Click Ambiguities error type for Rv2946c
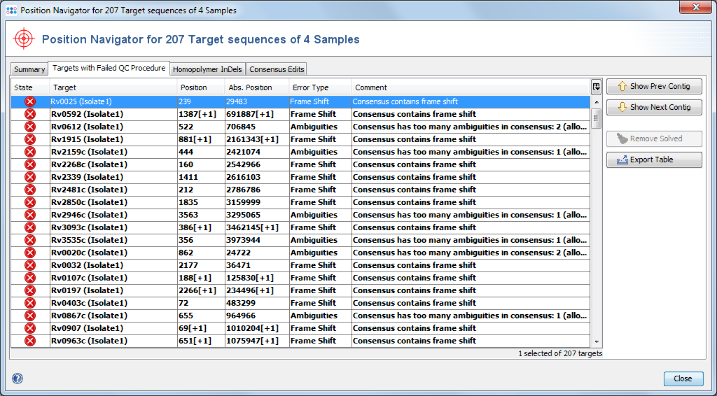Image resolution: width=717 pixels, height=396 pixels. (x=320, y=215)
